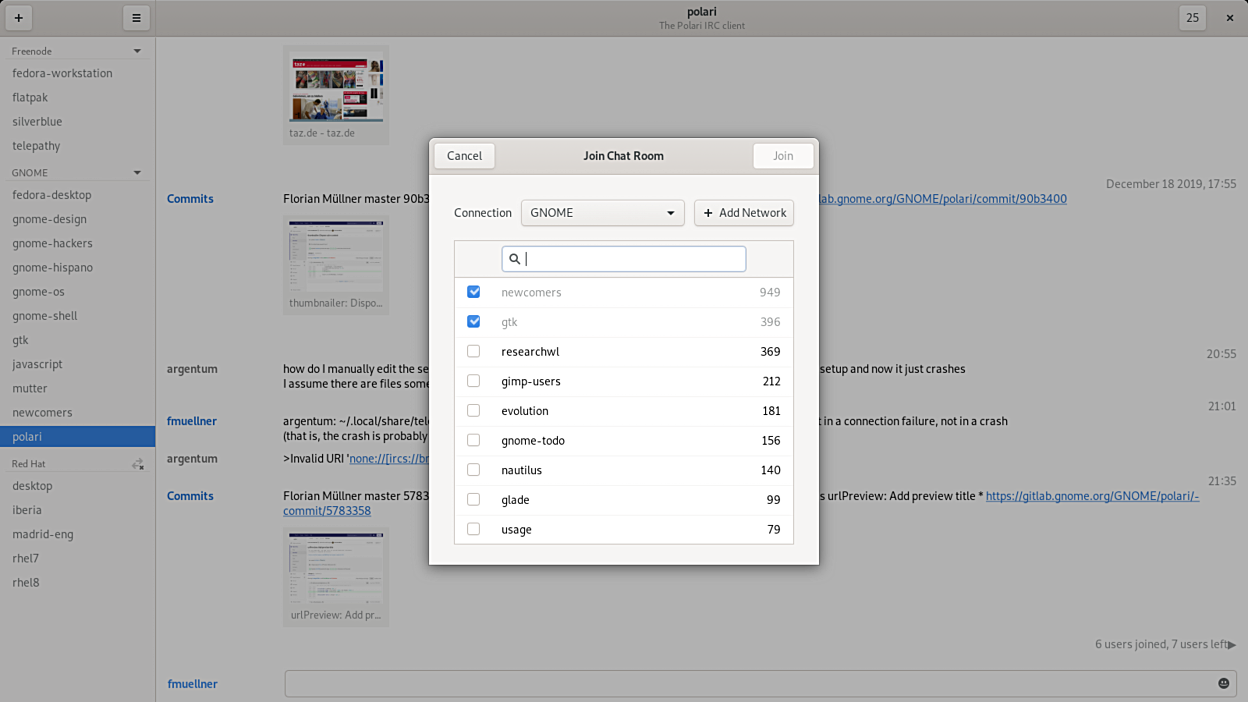This screenshot has height=702, width=1248.
Task: Close the Polari window
Action: 1229,18
